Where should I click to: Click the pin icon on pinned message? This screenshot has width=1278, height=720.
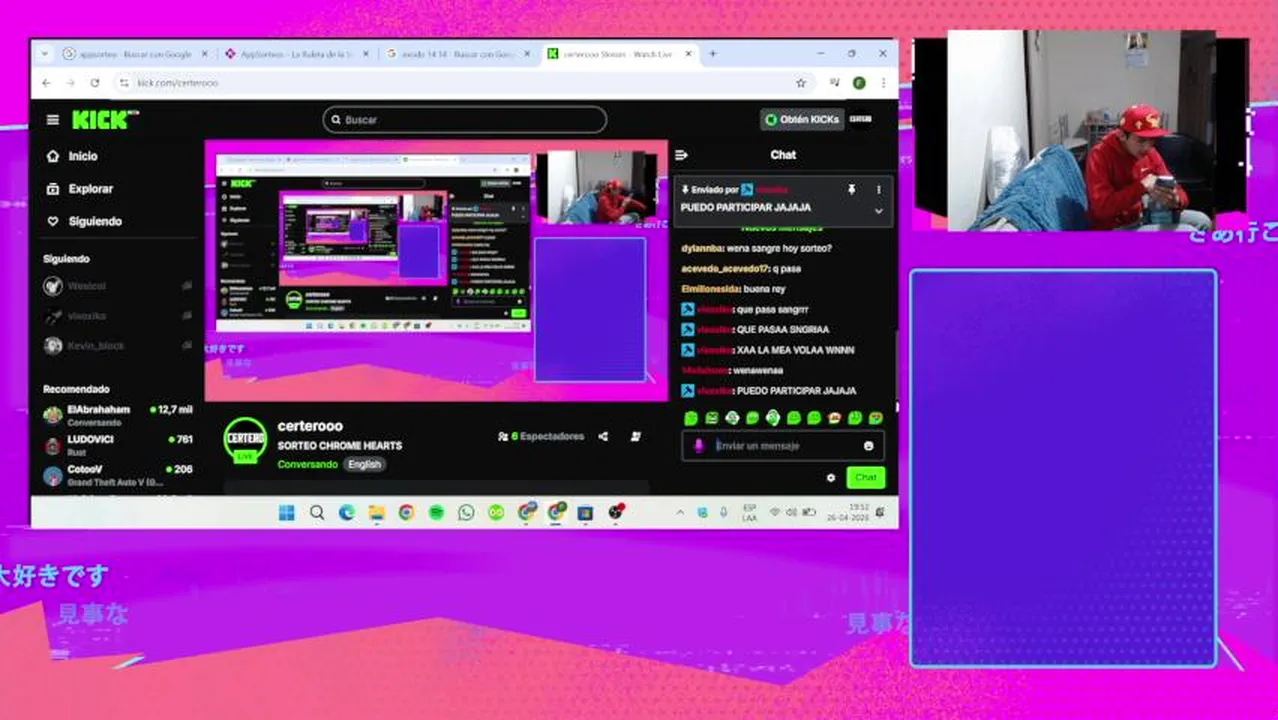pos(851,189)
